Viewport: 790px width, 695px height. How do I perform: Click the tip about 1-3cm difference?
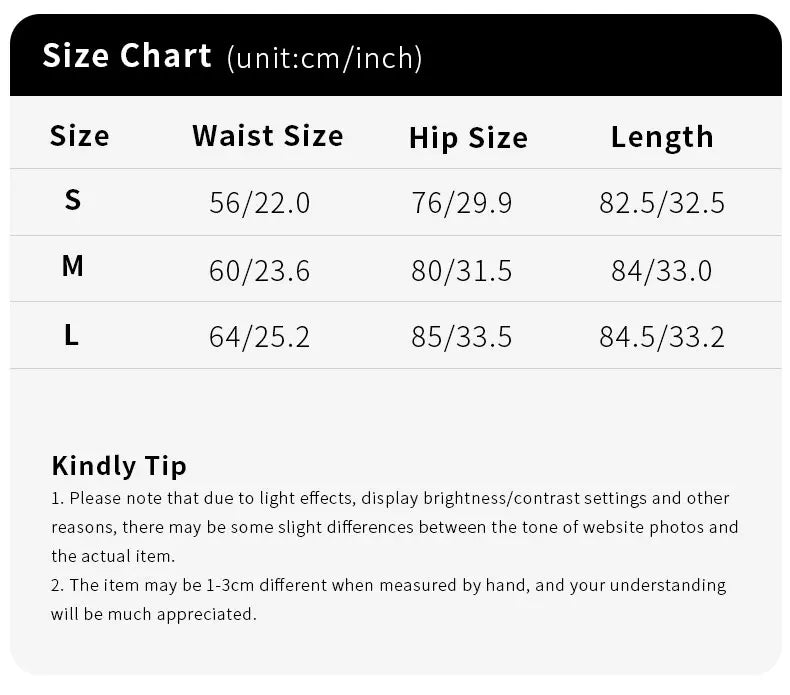coord(388,600)
